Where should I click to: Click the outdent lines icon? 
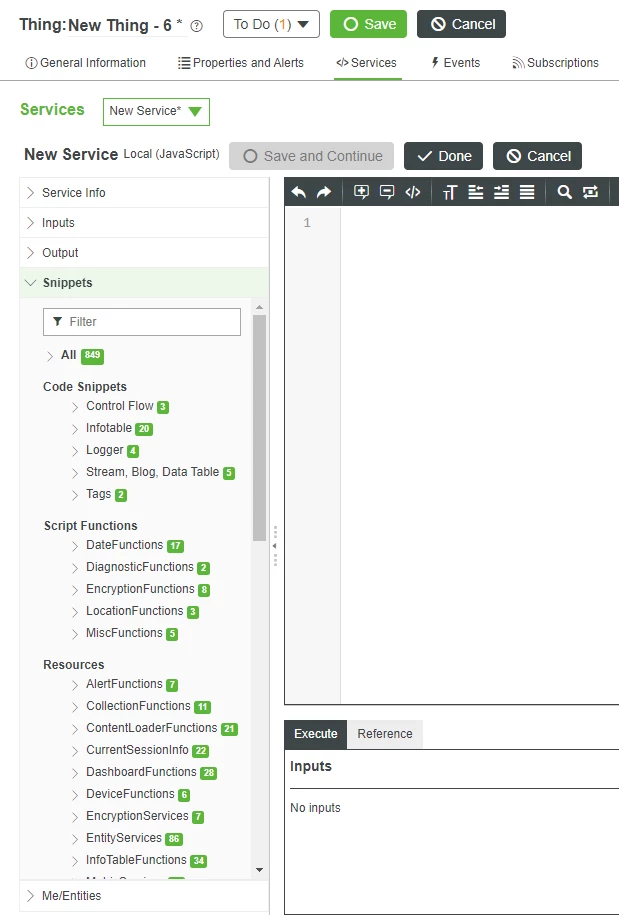pos(476,192)
